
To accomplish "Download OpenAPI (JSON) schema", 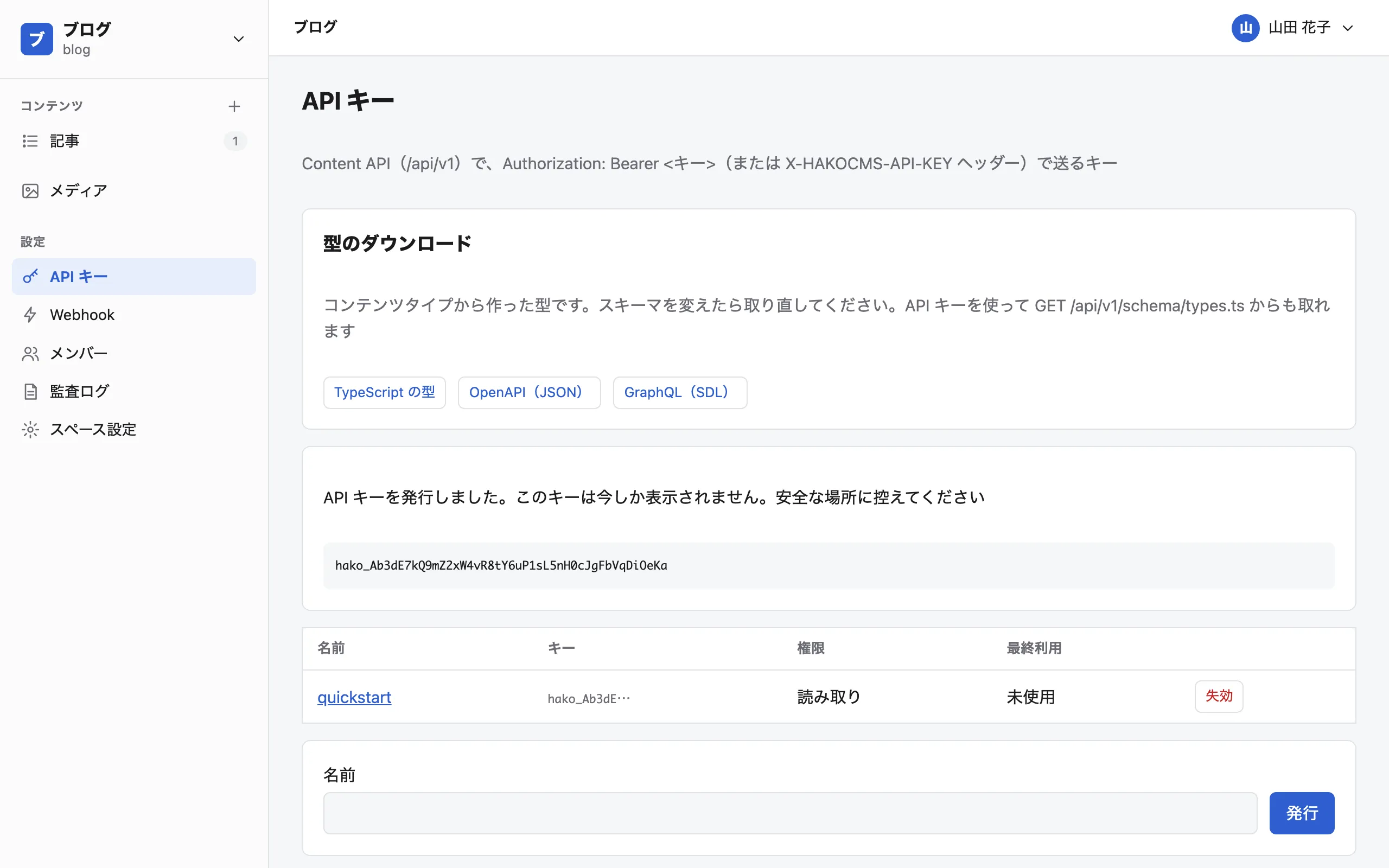I will [x=529, y=393].
